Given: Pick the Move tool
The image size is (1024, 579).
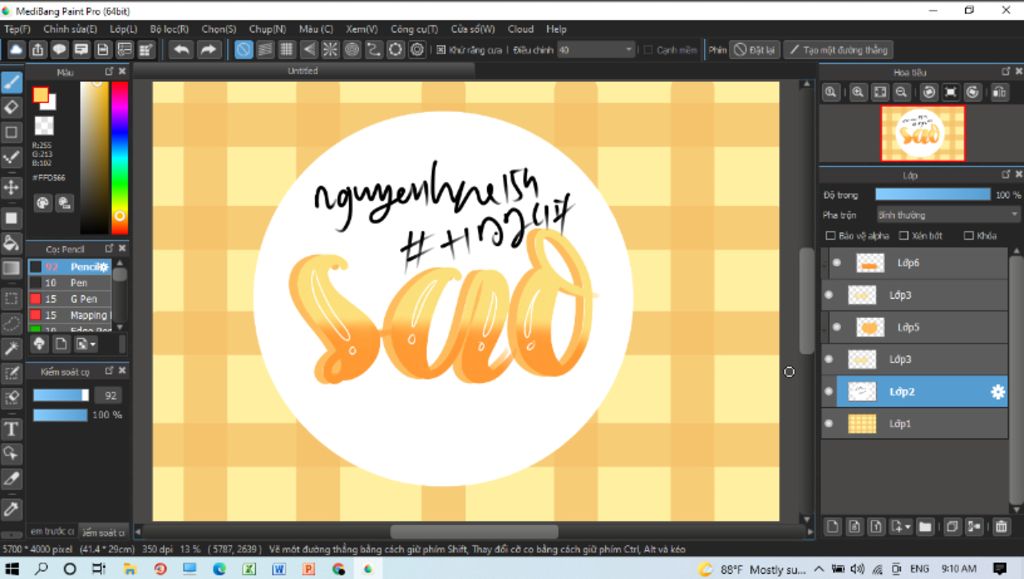Looking at the screenshot, I should tap(12, 188).
